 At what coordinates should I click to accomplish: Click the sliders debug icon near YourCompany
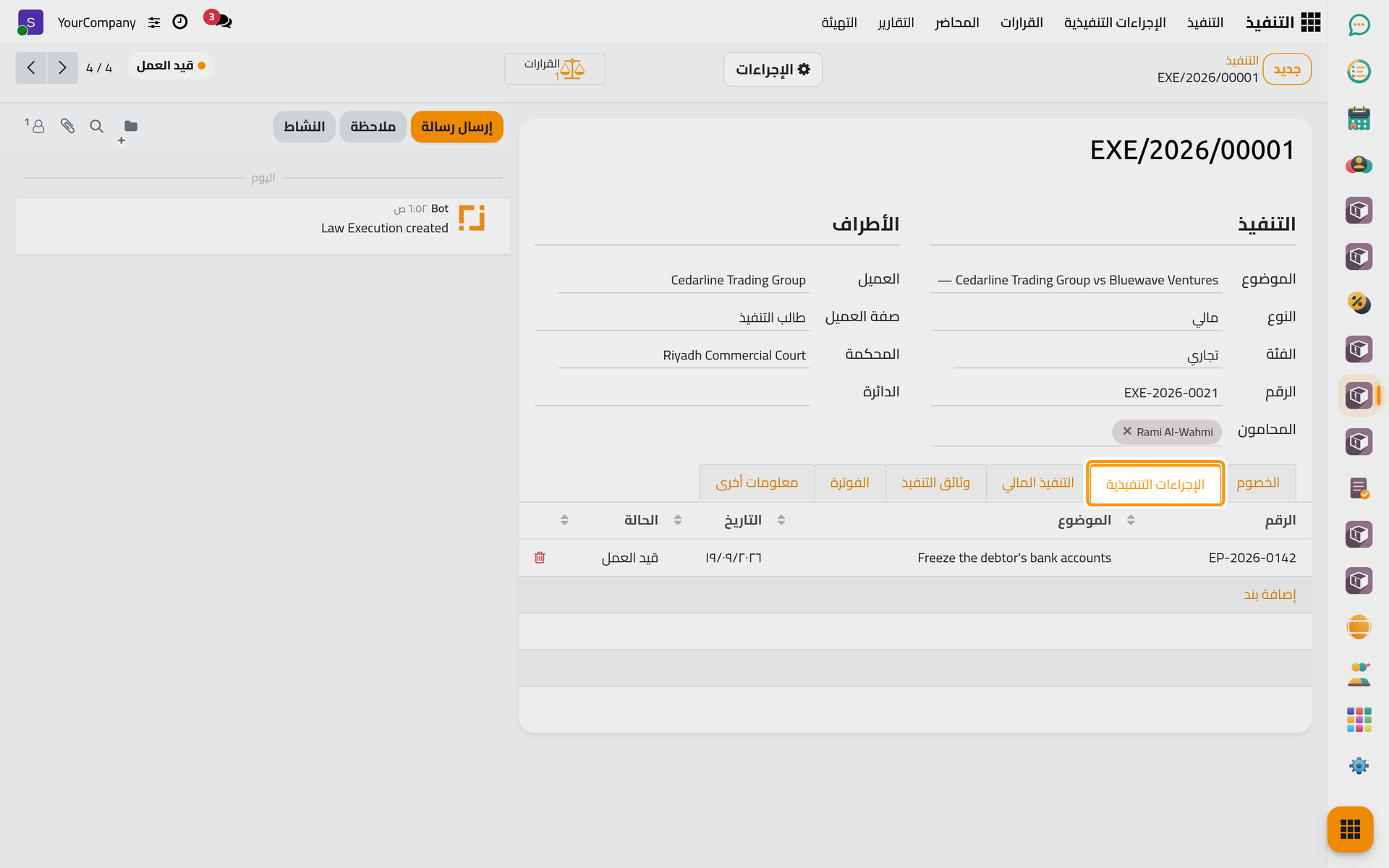click(x=154, y=22)
